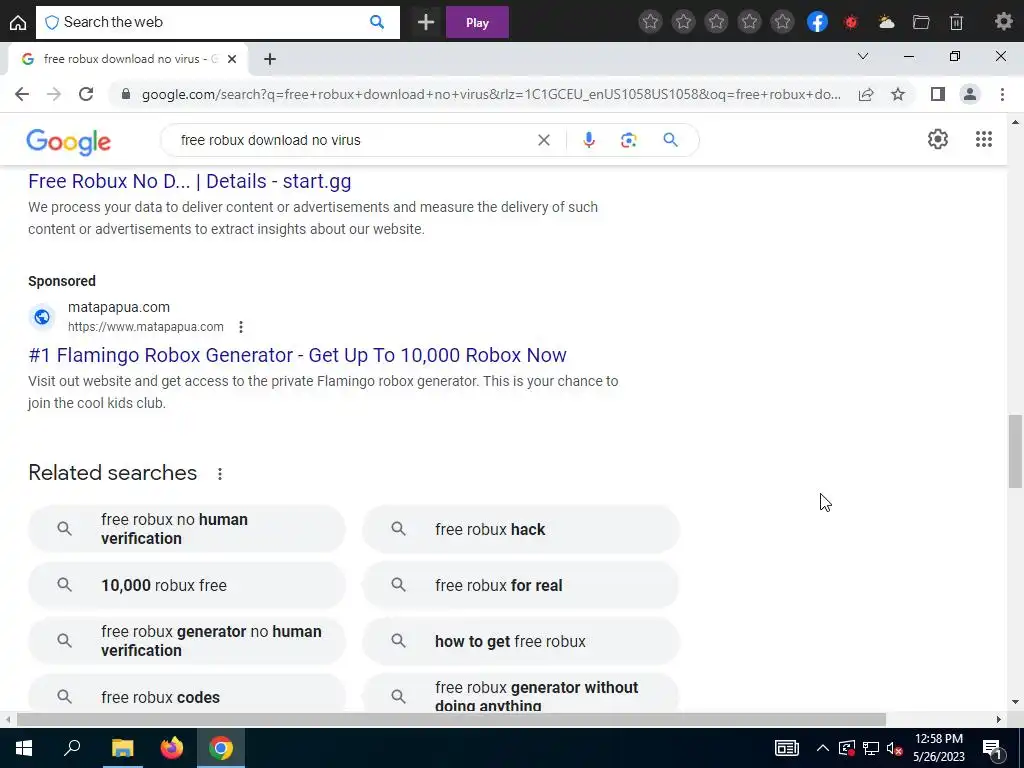Open the home icon in top bar
The width and height of the screenshot is (1024, 768).
coord(18,22)
